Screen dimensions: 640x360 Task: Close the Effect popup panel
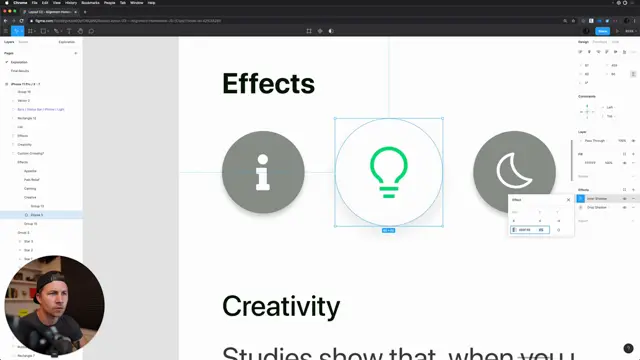tap(568, 200)
